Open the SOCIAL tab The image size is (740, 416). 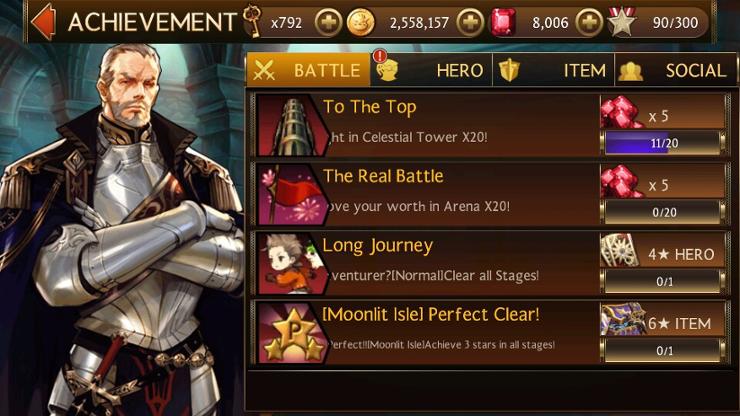(x=676, y=70)
